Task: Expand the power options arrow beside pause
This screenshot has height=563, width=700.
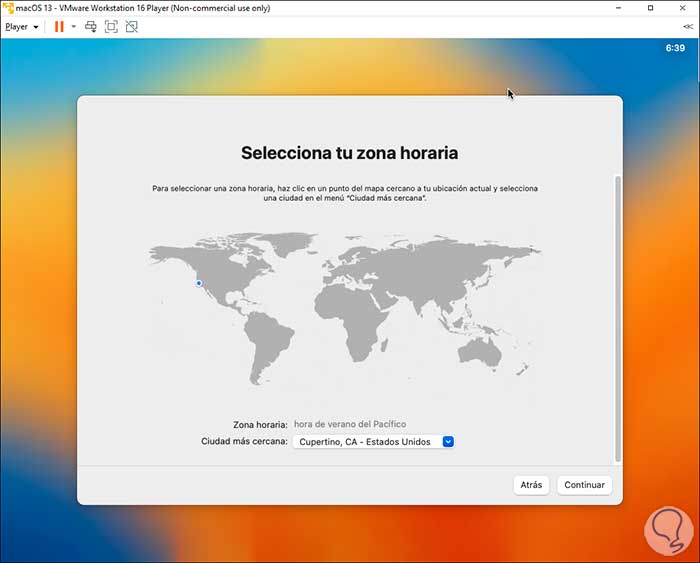Action: pos(74,27)
